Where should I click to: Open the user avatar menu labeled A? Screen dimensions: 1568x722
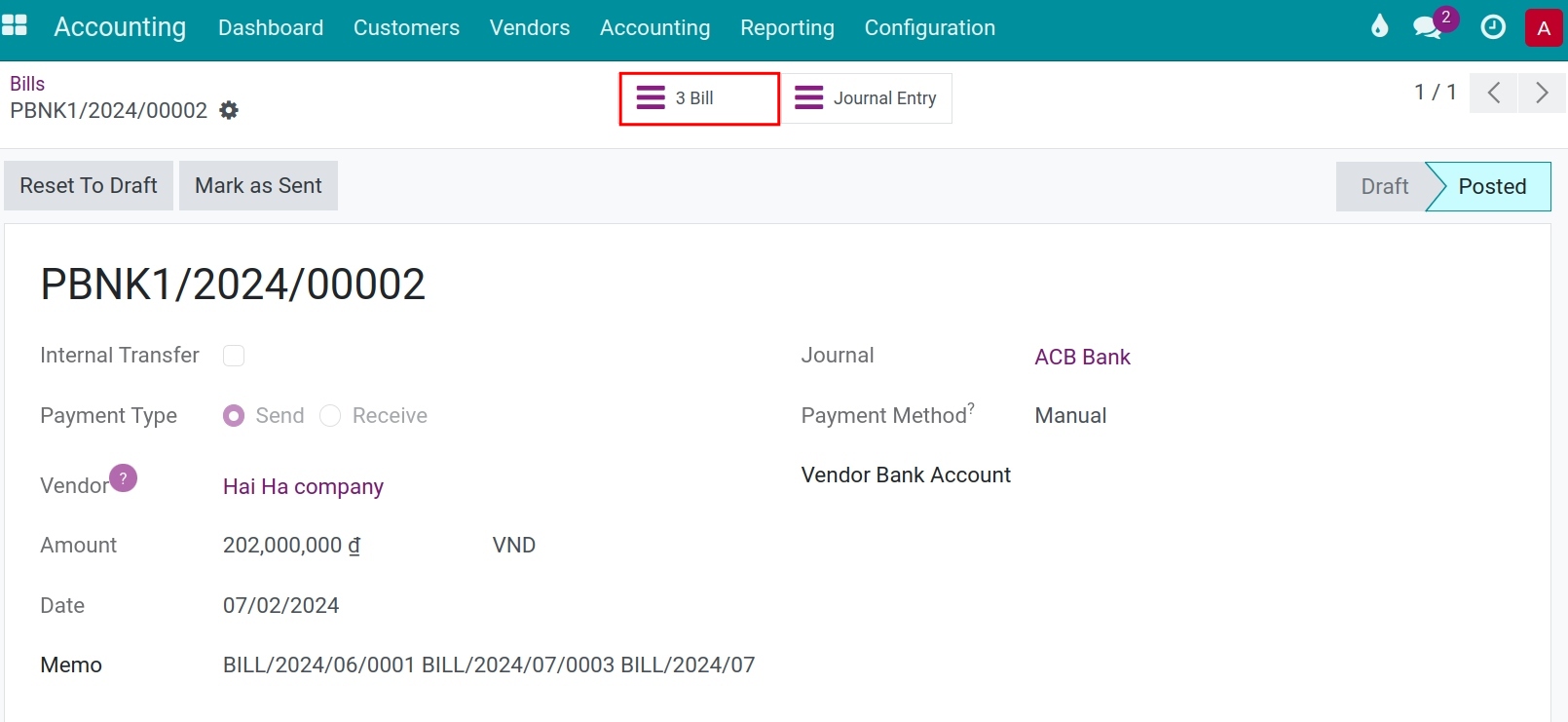coord(1544,28)
